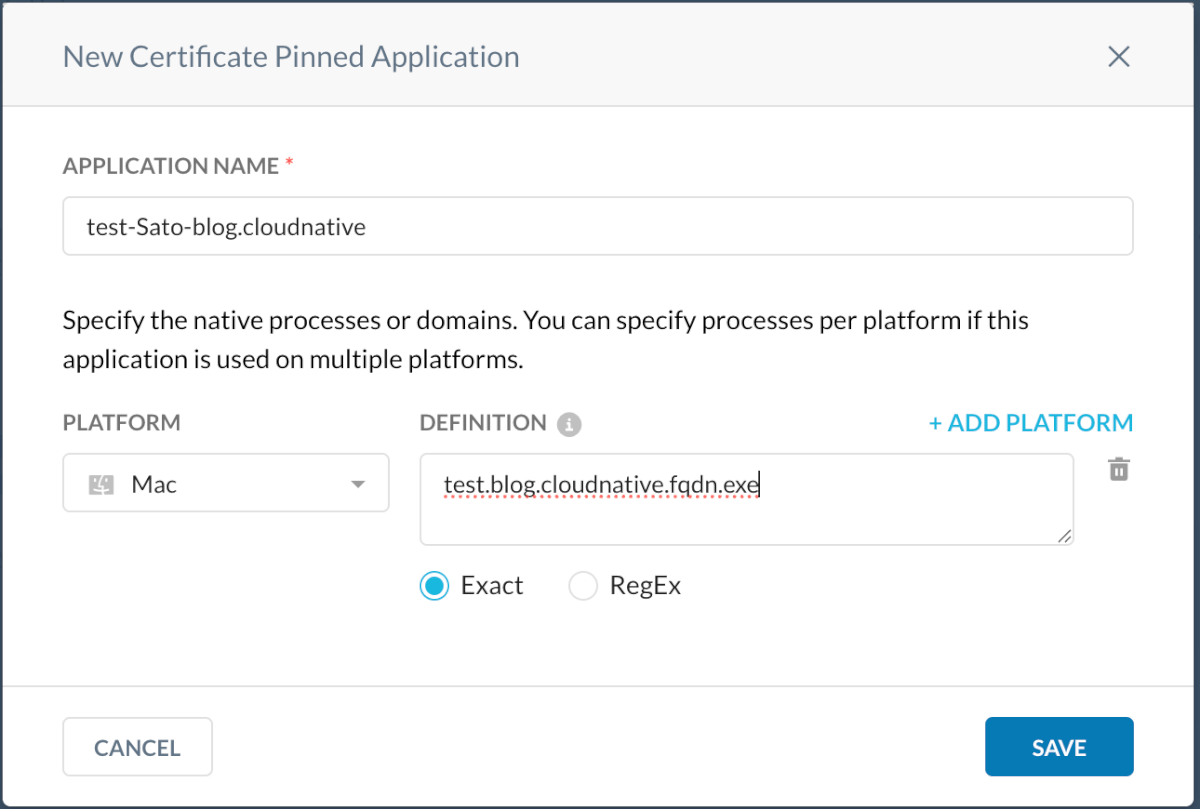This screenshot has width=1200, height=809.
Task: Close the New Certificate Pinned Application dialog
Action: click(1118, 57)
